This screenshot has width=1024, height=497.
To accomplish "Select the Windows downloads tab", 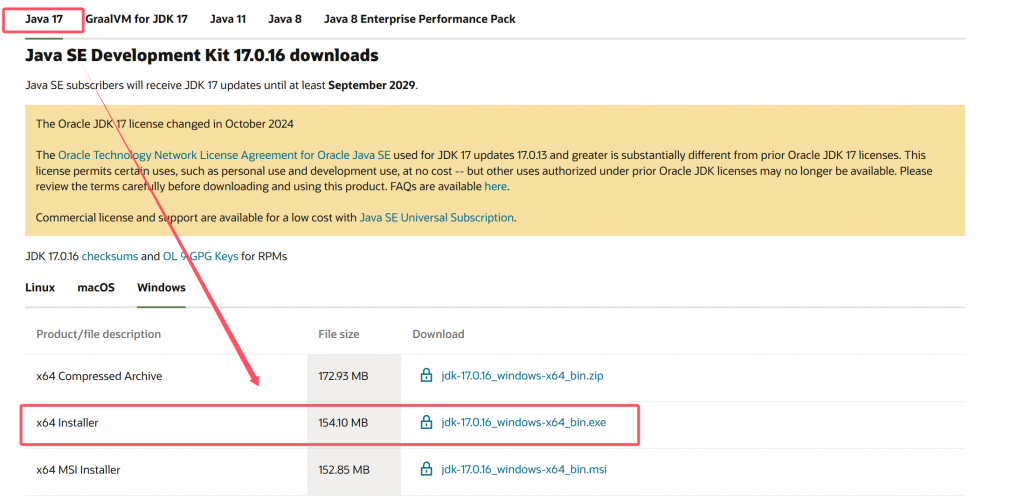I will (x=161, y=287).
